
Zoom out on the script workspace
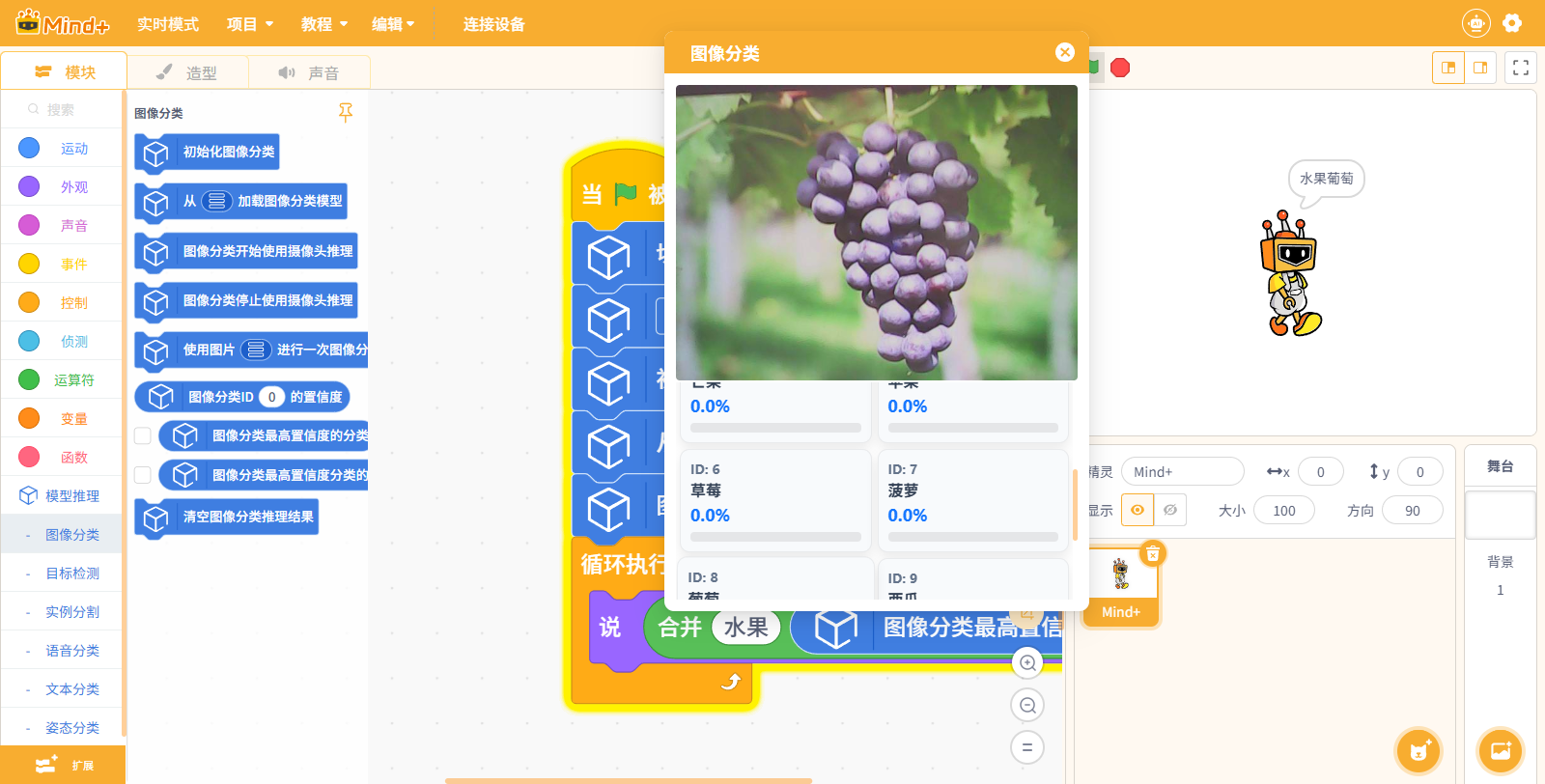[1027, 706]
